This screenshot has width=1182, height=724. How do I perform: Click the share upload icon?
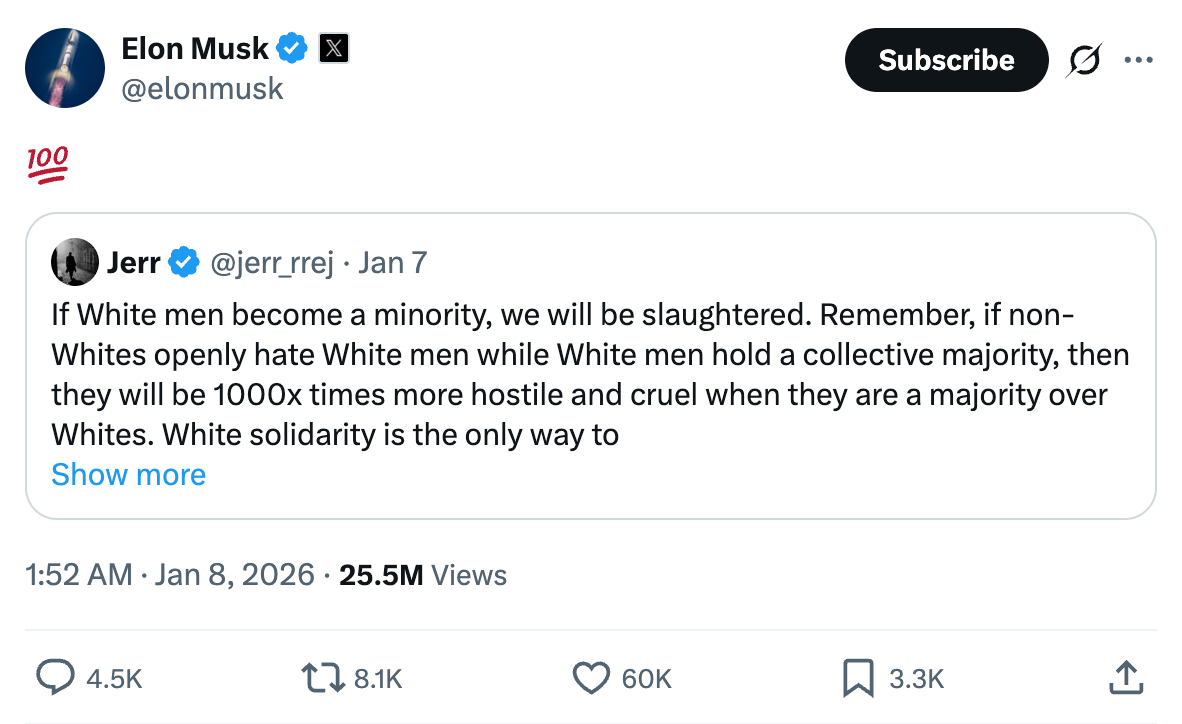1125,678
